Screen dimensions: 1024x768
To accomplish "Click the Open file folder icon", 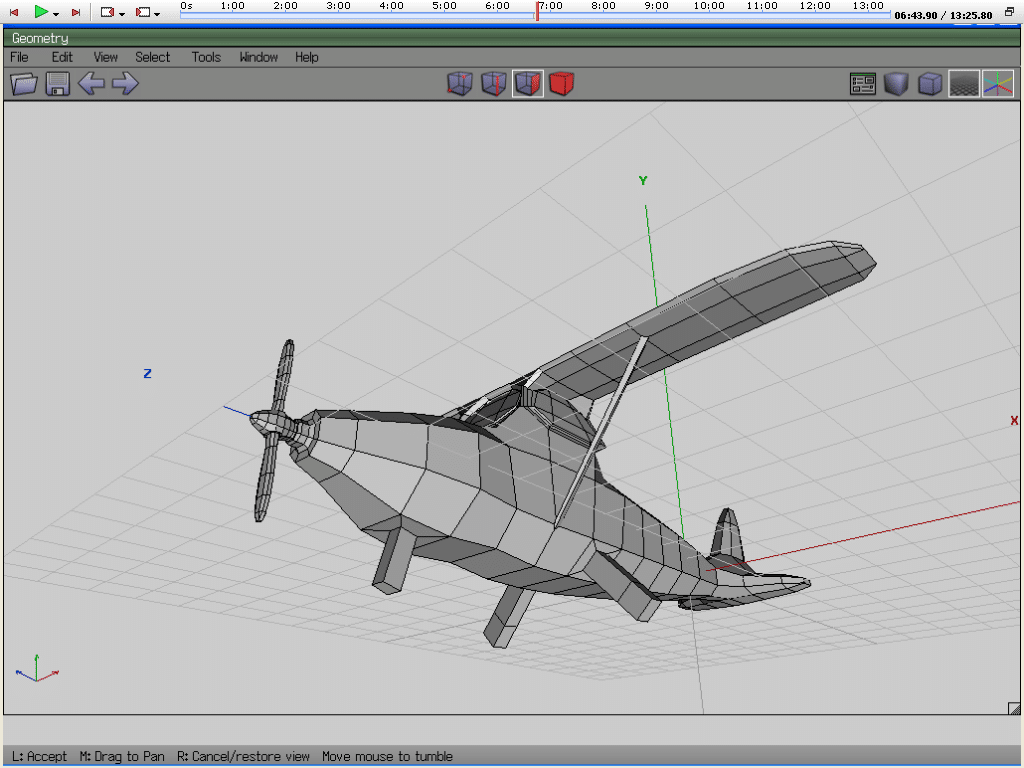I will tap(24, 84).
